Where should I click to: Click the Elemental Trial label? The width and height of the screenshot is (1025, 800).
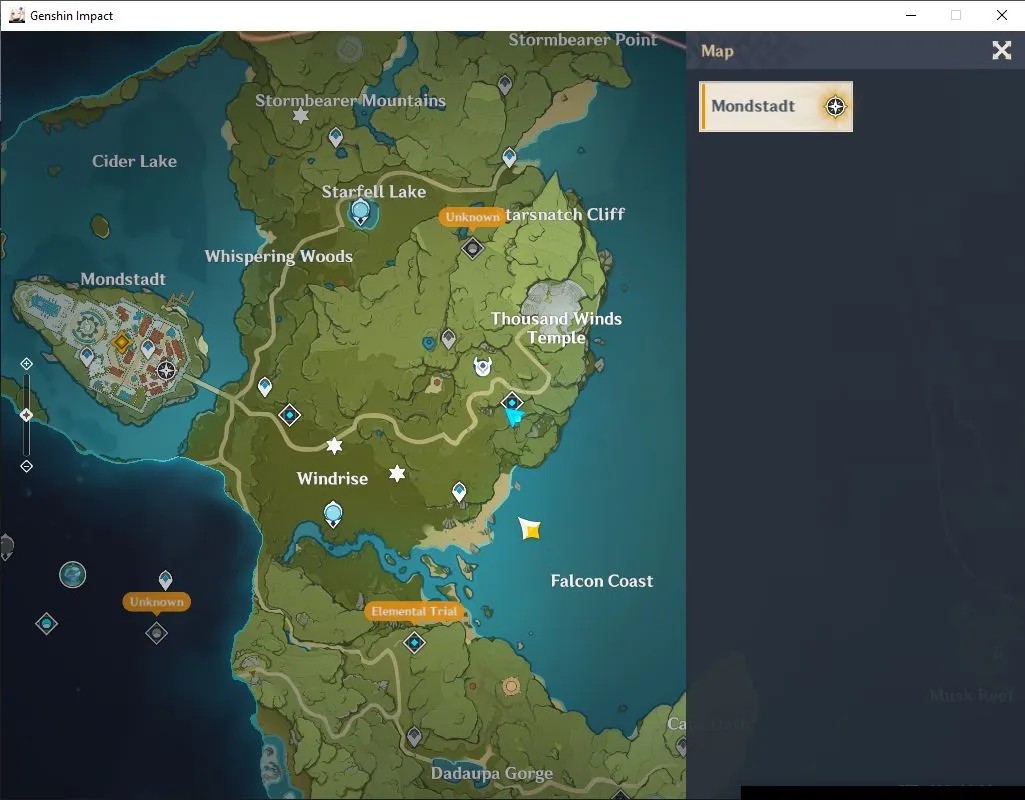click(x=414, y=612)
